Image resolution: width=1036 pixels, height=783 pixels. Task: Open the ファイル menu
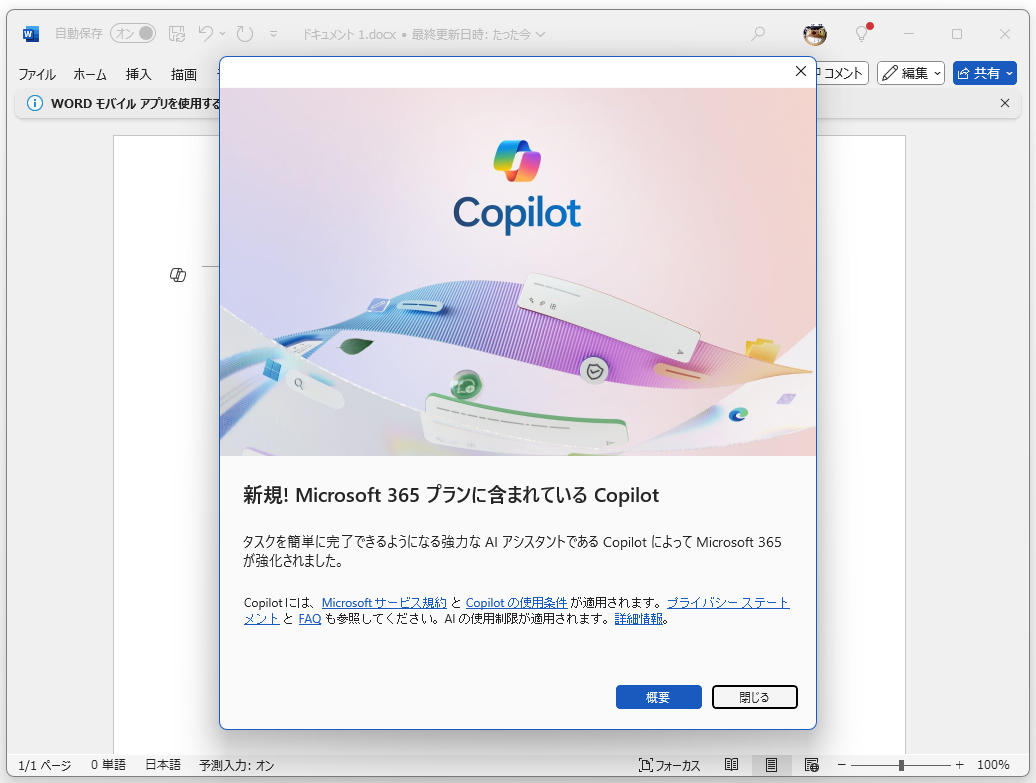37,74
